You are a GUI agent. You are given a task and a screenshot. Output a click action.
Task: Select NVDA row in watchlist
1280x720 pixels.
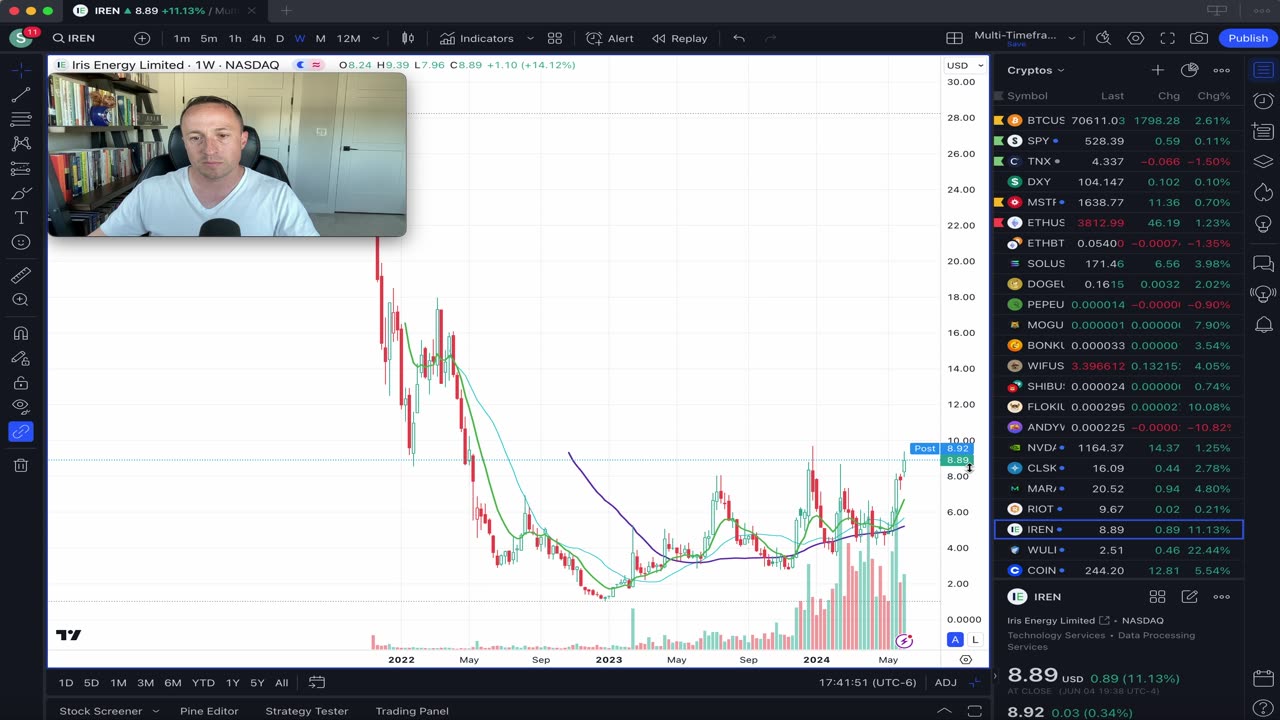point(1118,448)
